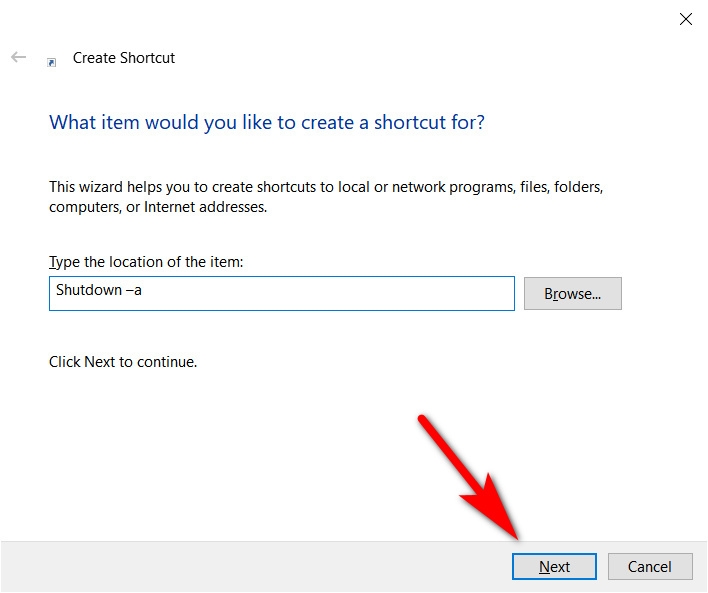Click the words 'Internet addresses' in description
Screen dimensions: 708x593
coord(205,207)
